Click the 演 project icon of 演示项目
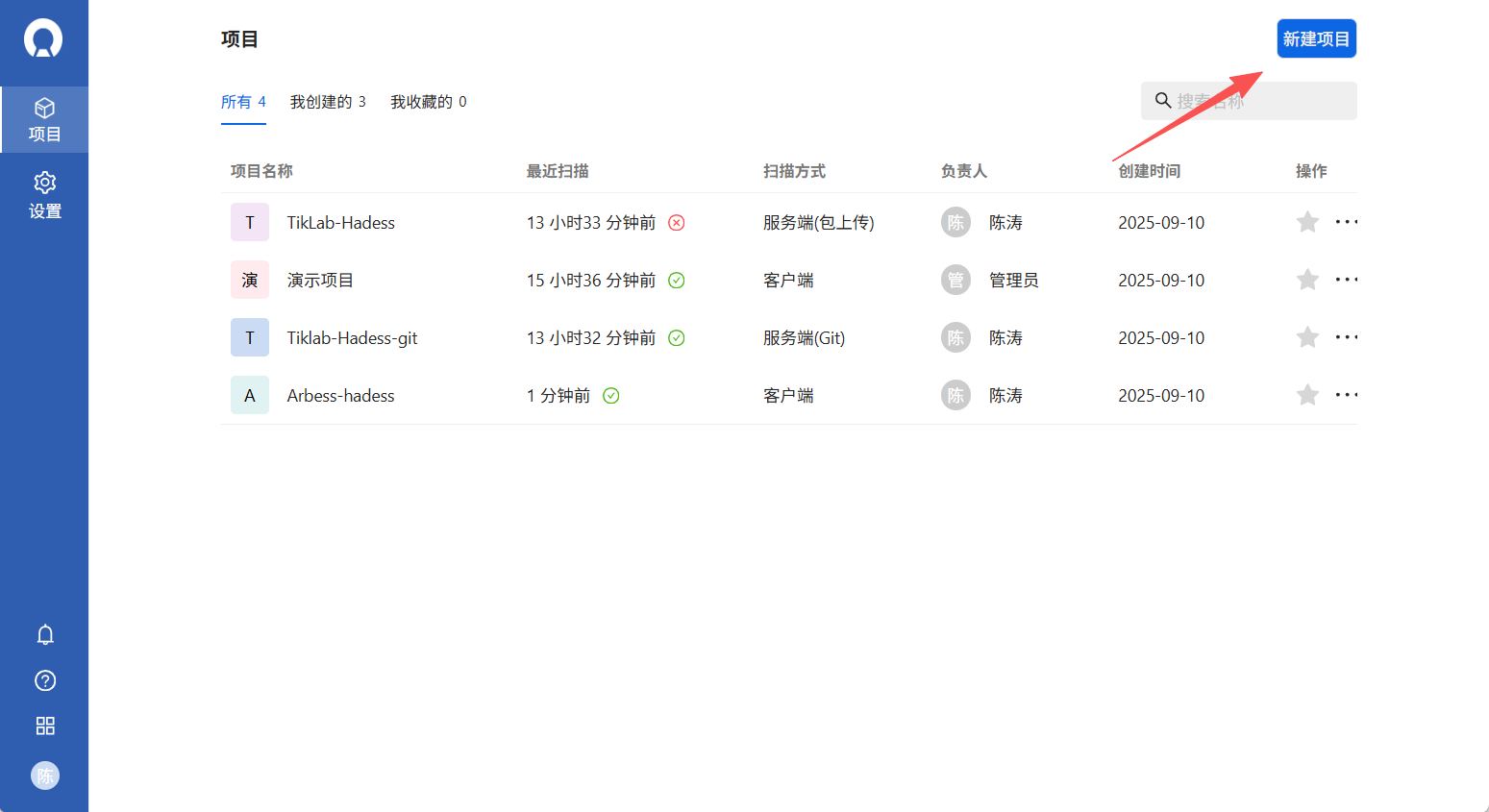Viewport: 1489px width, 812px height. pos(250,280)
